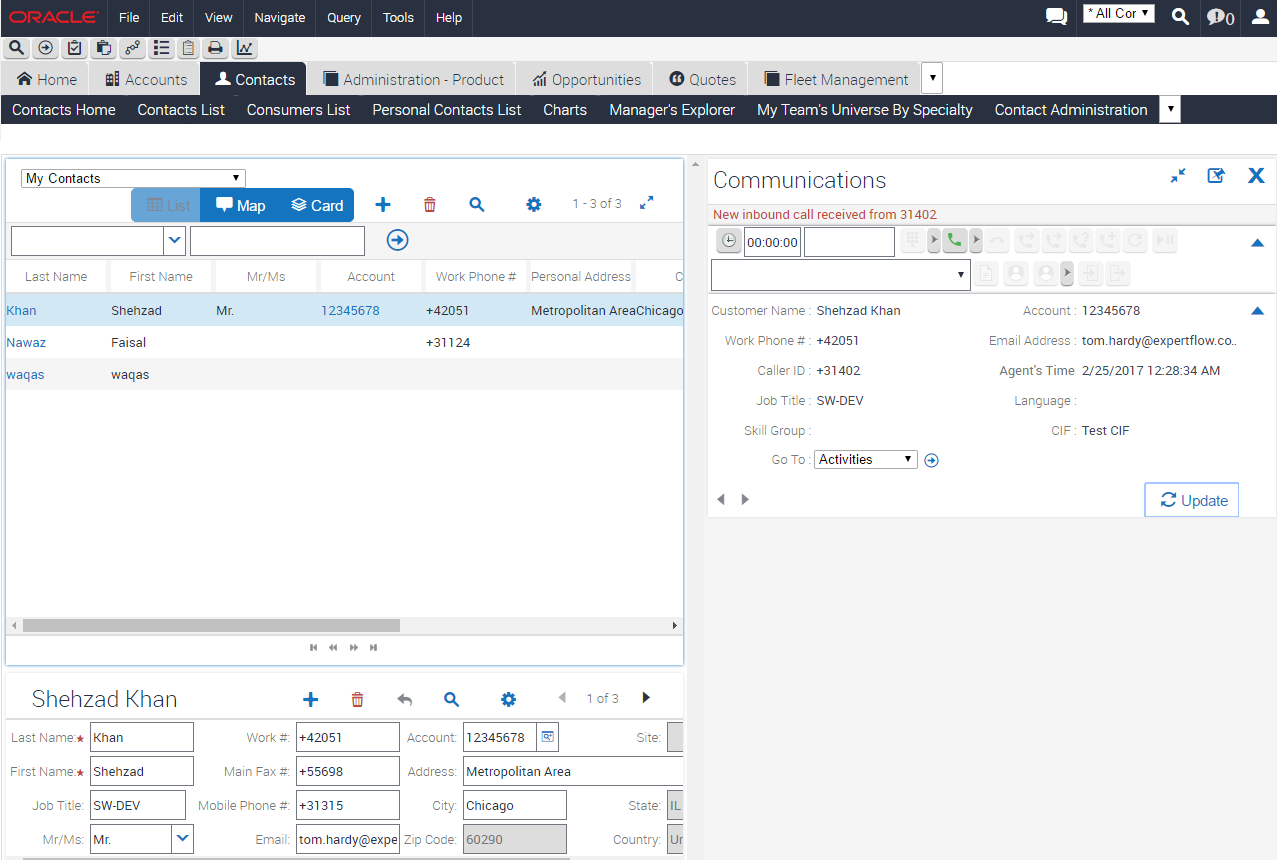Add a new contact using the plus icon
Screen dimensions: 1277x860
coord(383,204)
